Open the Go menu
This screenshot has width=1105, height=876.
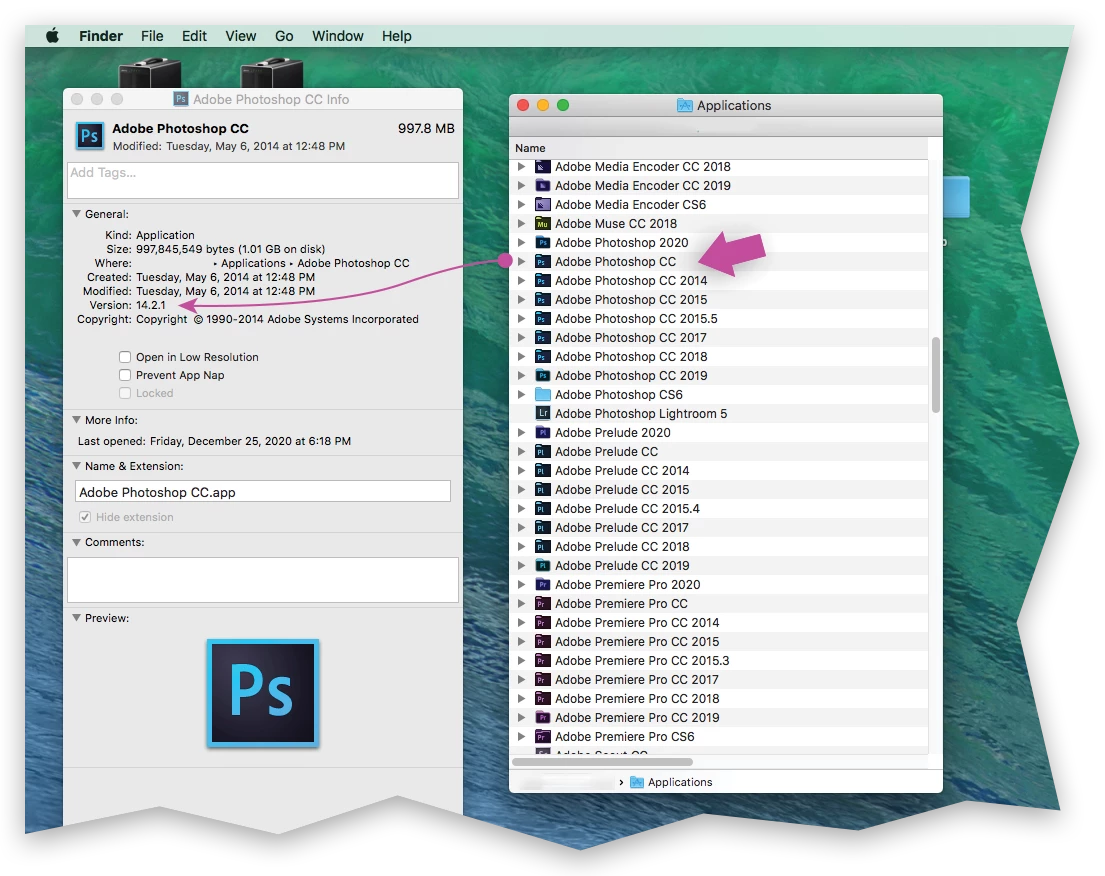point(284,36)
